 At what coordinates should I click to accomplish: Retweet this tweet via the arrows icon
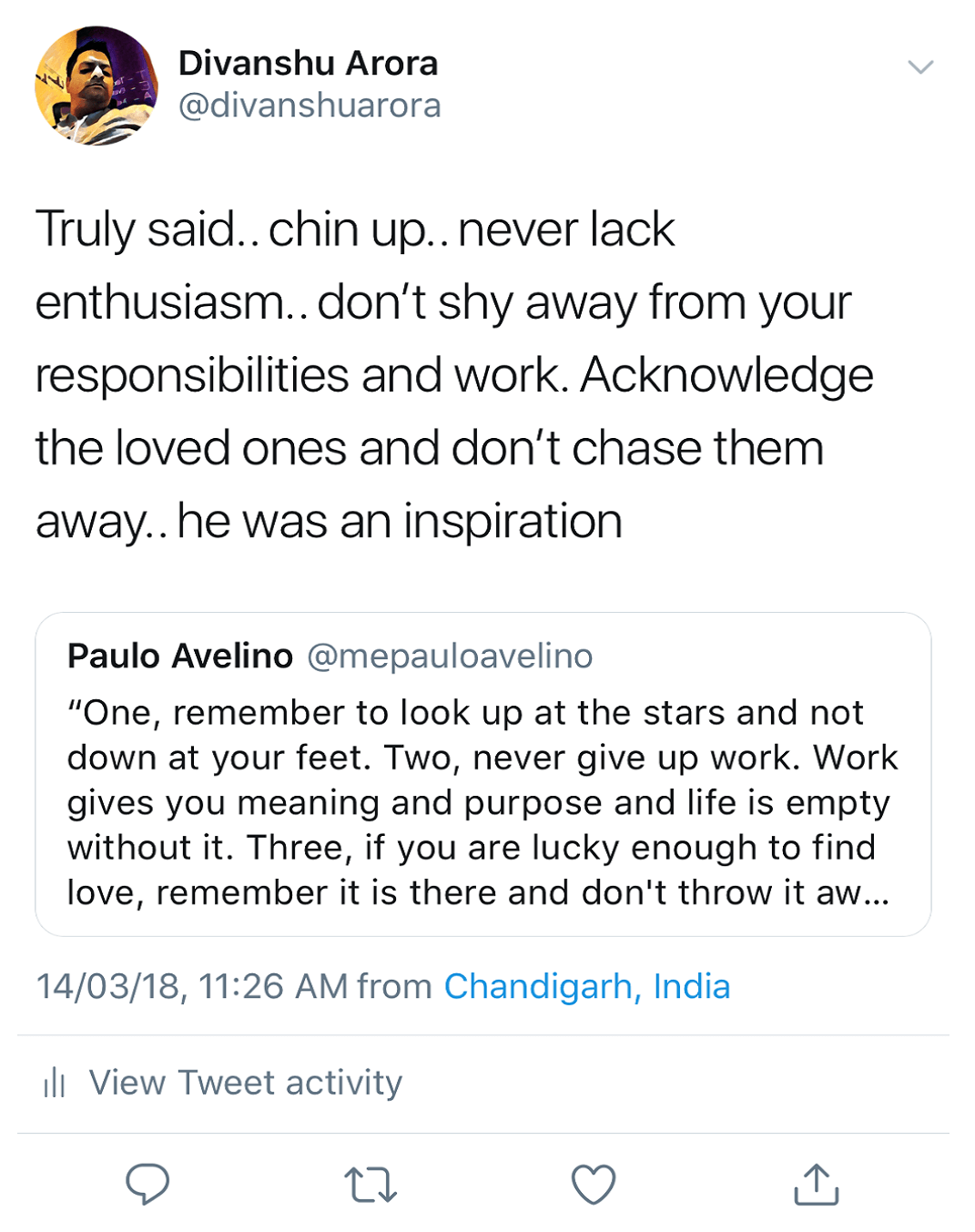[x=371, y=1185]
